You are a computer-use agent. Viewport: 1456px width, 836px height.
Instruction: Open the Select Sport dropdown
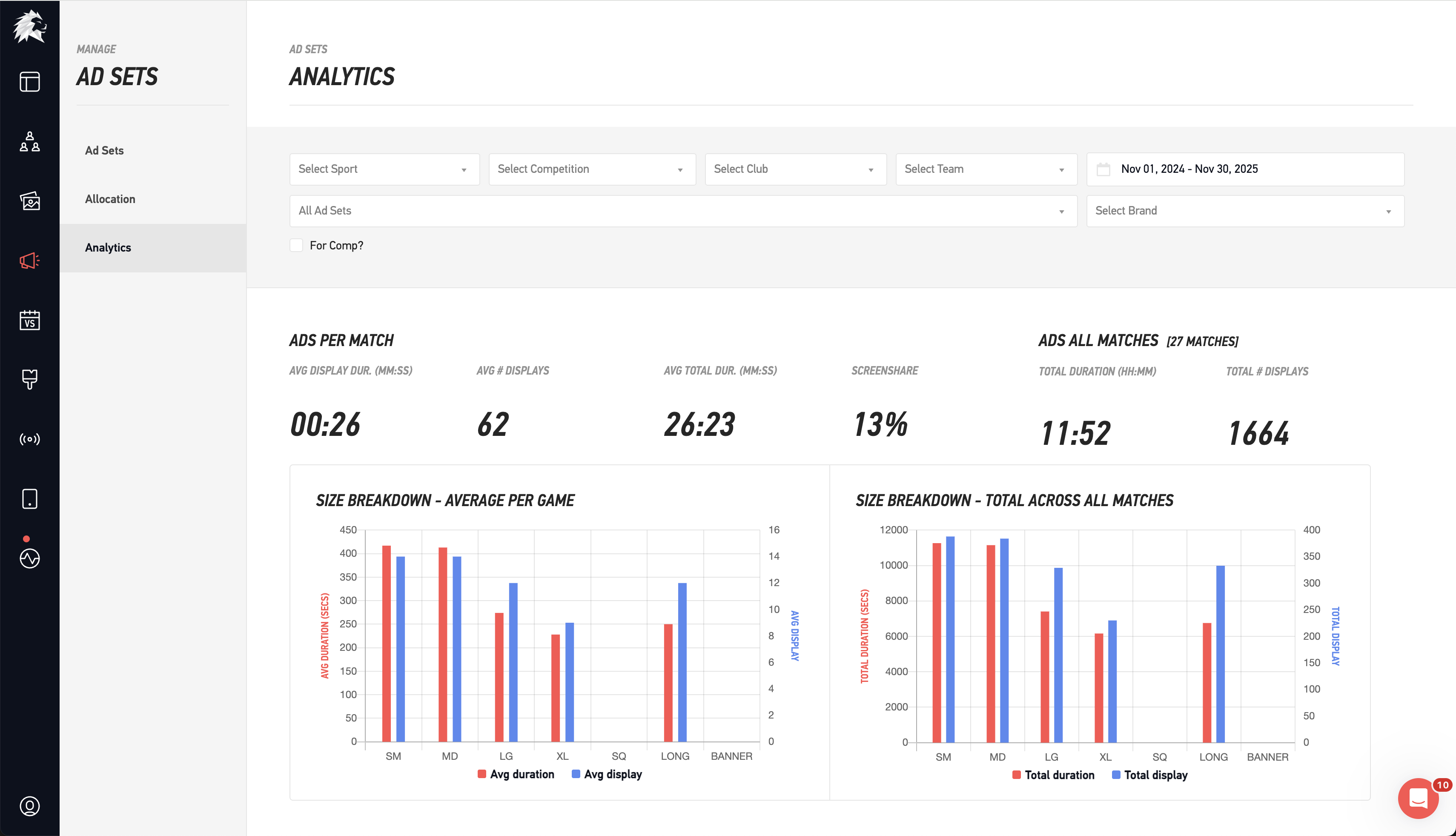click(x=384, y=169)
